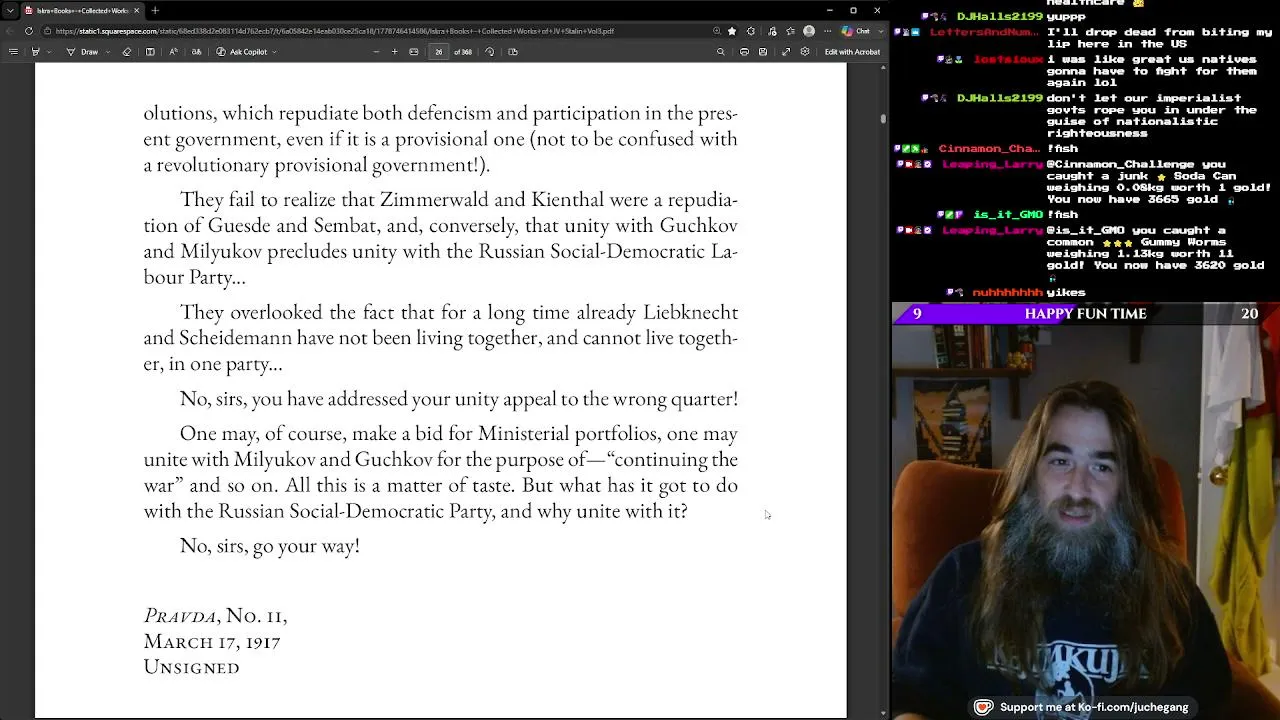Open browser Extensions menu

(x=751, y=31)
